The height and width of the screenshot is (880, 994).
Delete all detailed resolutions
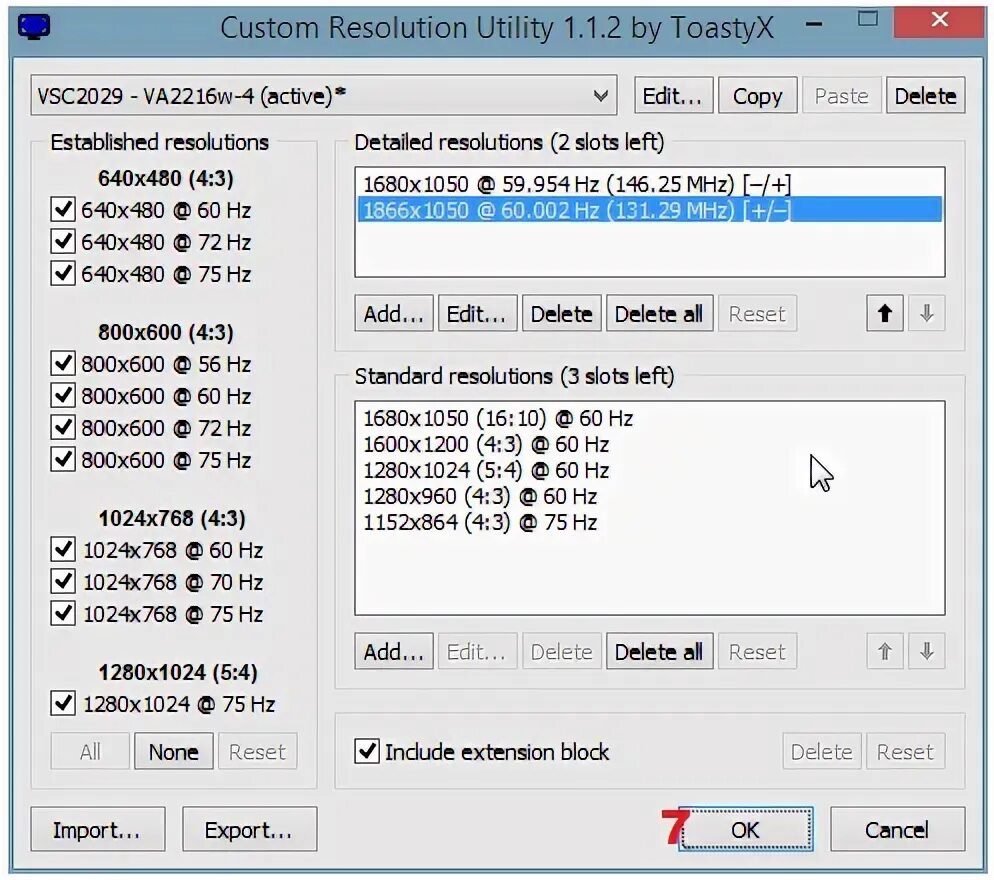click(x=659, y=313)
